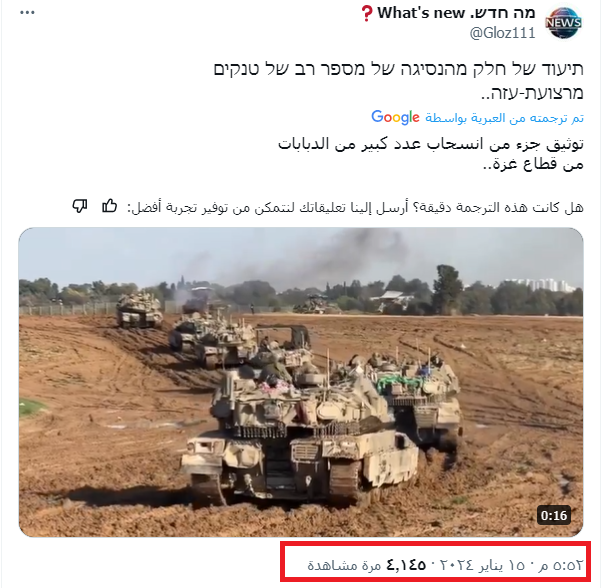The width and height of the screenshot is (602, 588).
Task: Click the Hebrew word מרצועת-עזה in tweet
Action: pyautogui.click(x=532, y=92)
